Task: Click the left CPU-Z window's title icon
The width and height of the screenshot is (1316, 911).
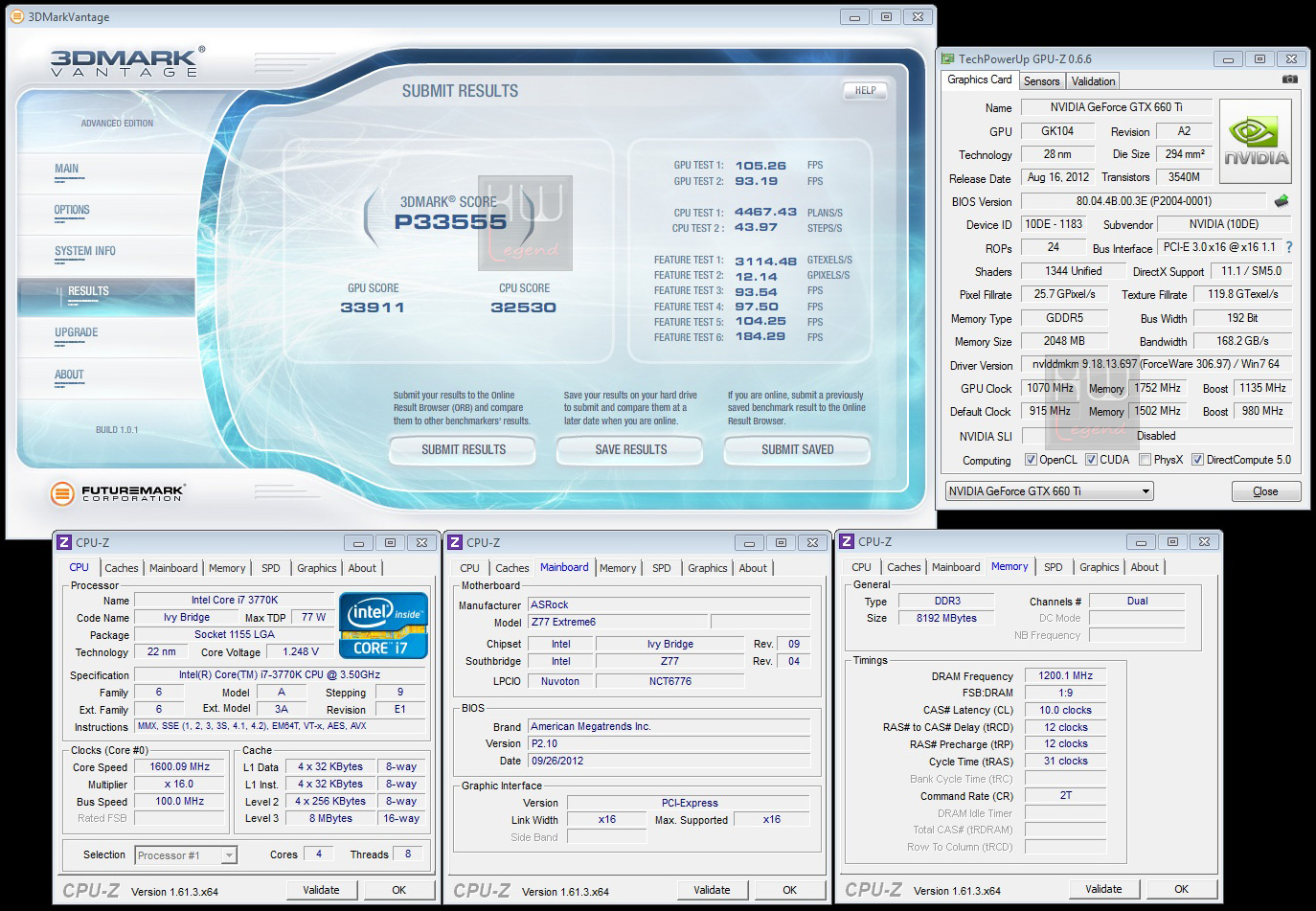Action: tap(64, 542)
